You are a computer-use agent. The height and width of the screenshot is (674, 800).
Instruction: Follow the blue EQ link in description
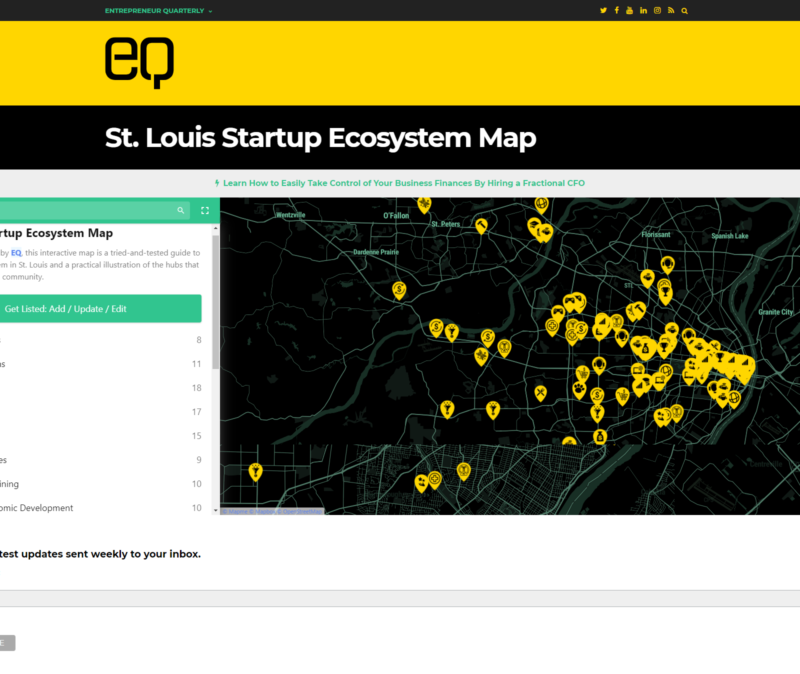click(16, 253)
